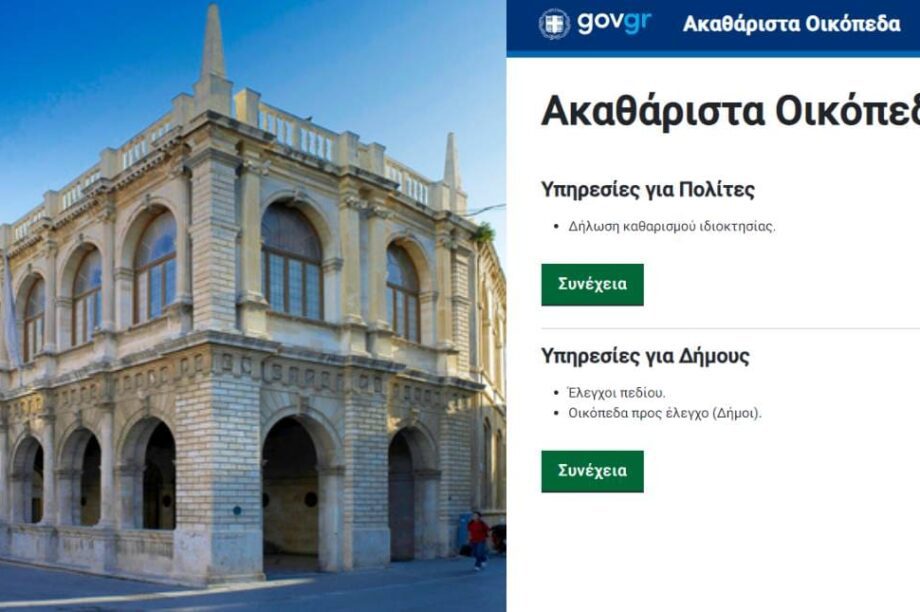Click the small plant growing on cornice
This screenshot has height=612, width=920.
[x=483, y=234]
